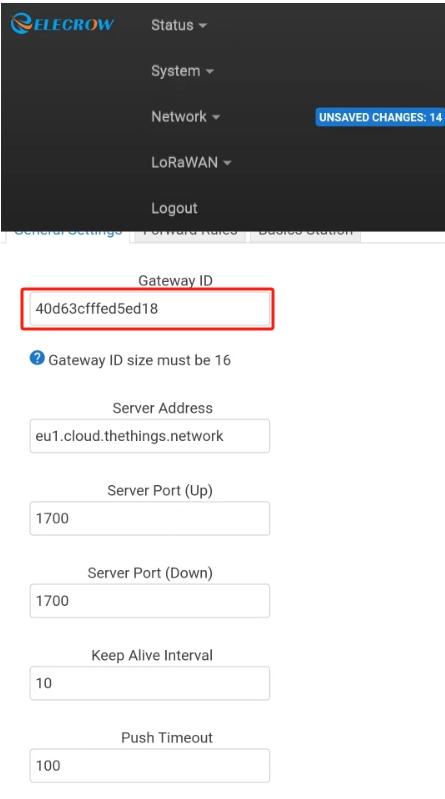Click the Push Timeout input field
Screen dimensions: 445x799
[150, 765]
